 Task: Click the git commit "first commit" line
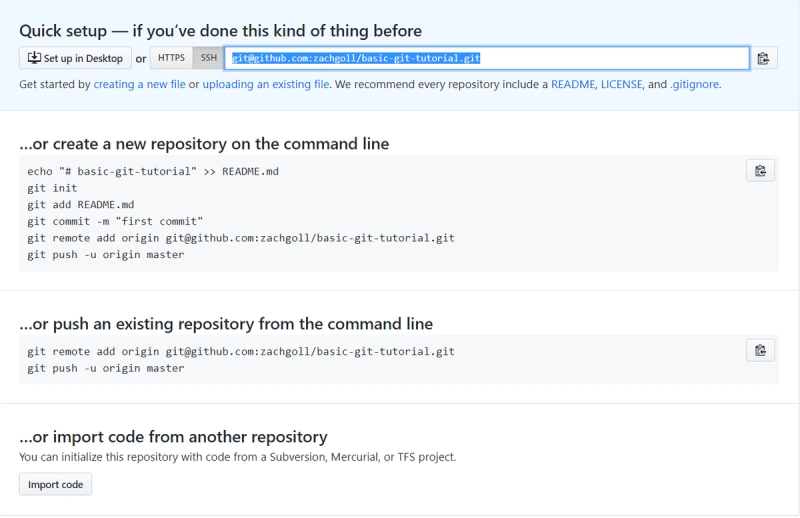[x=116, y=221]
